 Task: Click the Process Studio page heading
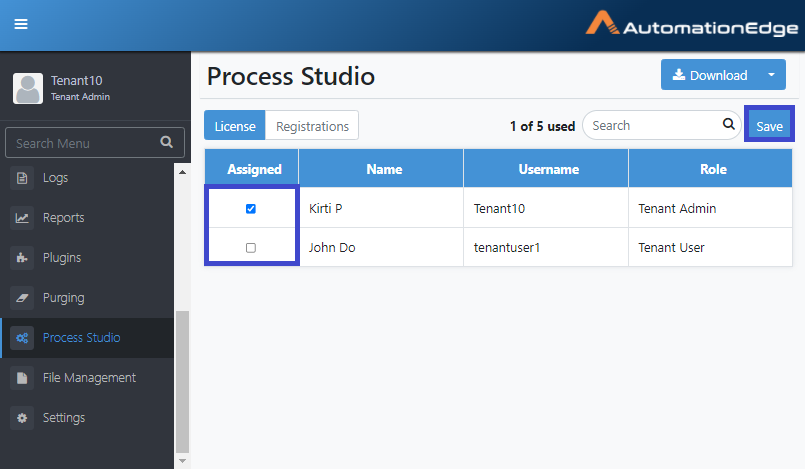[x=291, y=76]
